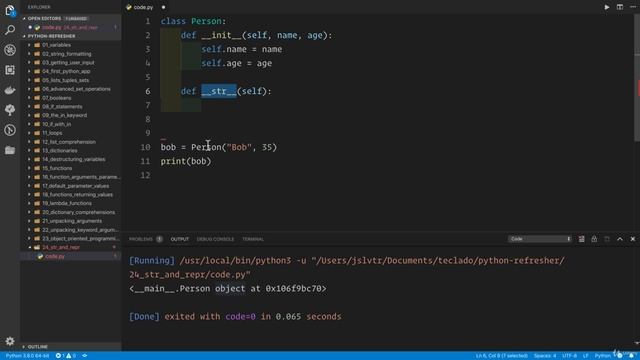Change encoding via UTF-8
The image size is (640, 360).
coord(569,356)
